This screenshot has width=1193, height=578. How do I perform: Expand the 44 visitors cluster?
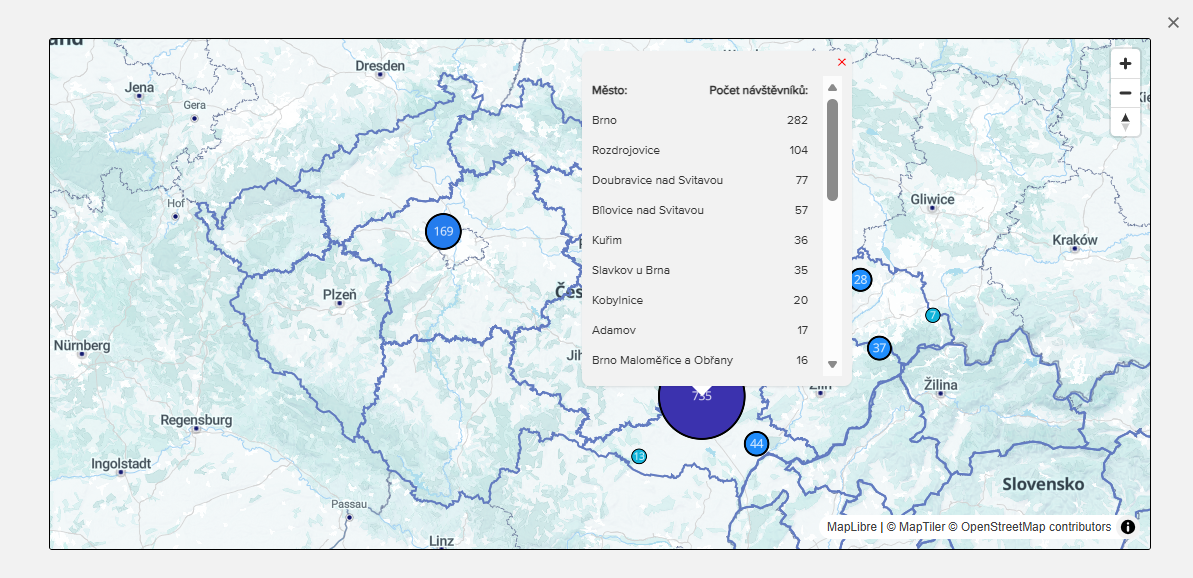756,444
